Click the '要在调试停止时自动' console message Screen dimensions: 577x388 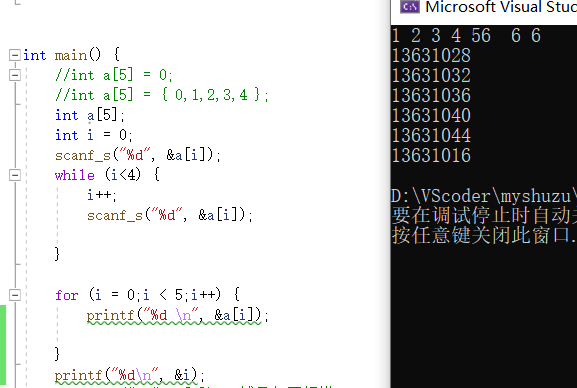coord(484,215)
